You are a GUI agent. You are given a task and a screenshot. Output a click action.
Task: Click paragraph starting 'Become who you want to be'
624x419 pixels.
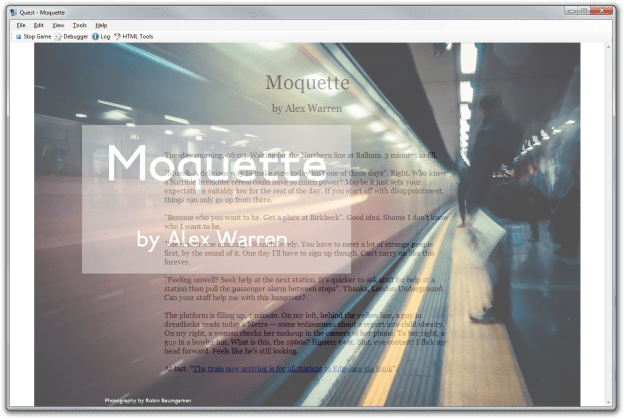pyautogui.click(x=306, y=222)
